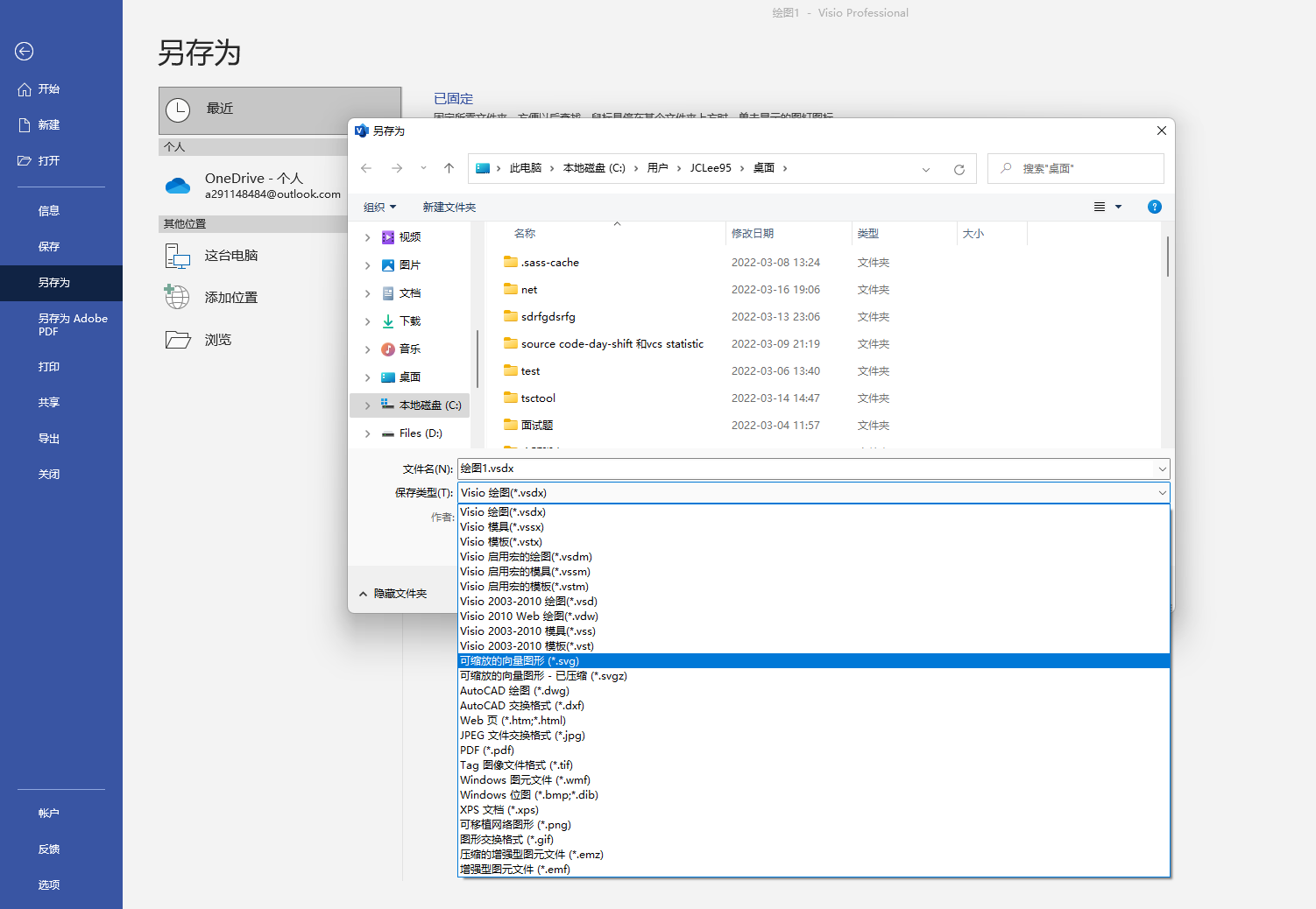Choose Web 页 (*.htm;*.html) file type
Screen dimensions: 1316x909
point(814,720)
